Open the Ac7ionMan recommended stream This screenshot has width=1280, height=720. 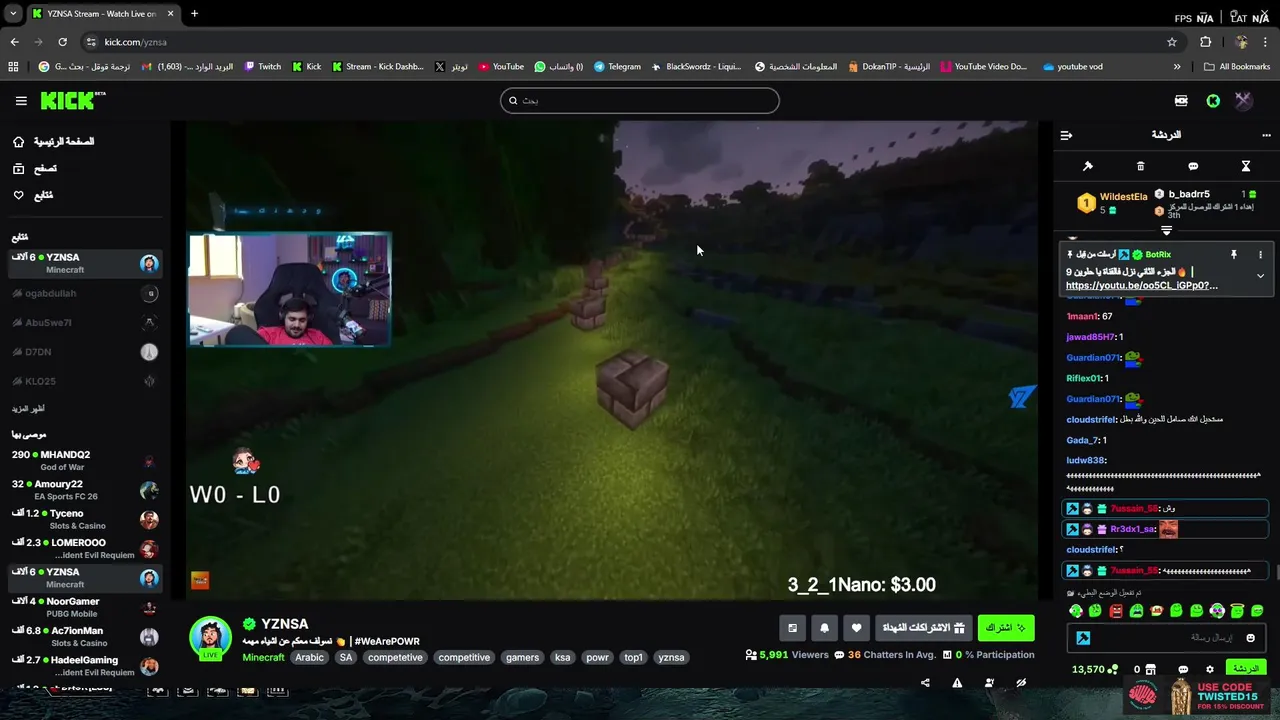85,637
